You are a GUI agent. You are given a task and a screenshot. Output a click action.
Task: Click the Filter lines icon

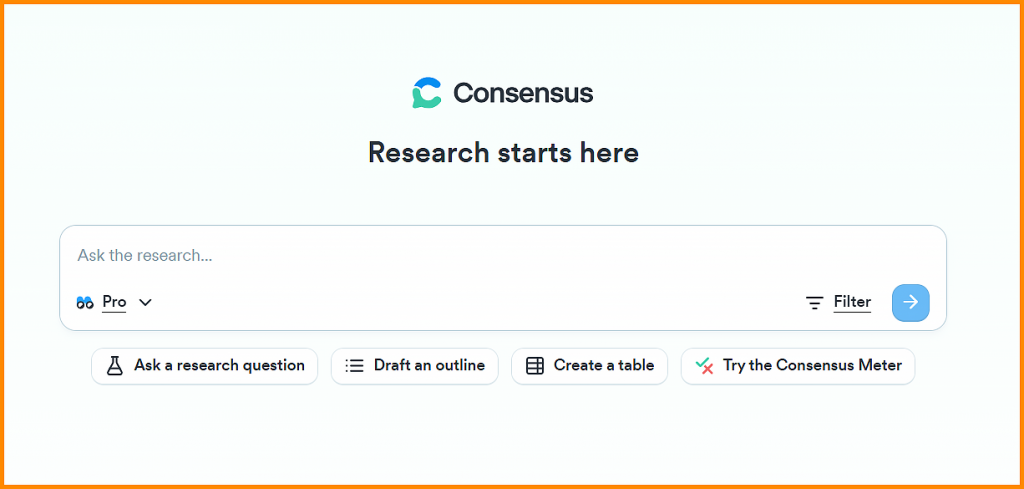click(814, 302)
